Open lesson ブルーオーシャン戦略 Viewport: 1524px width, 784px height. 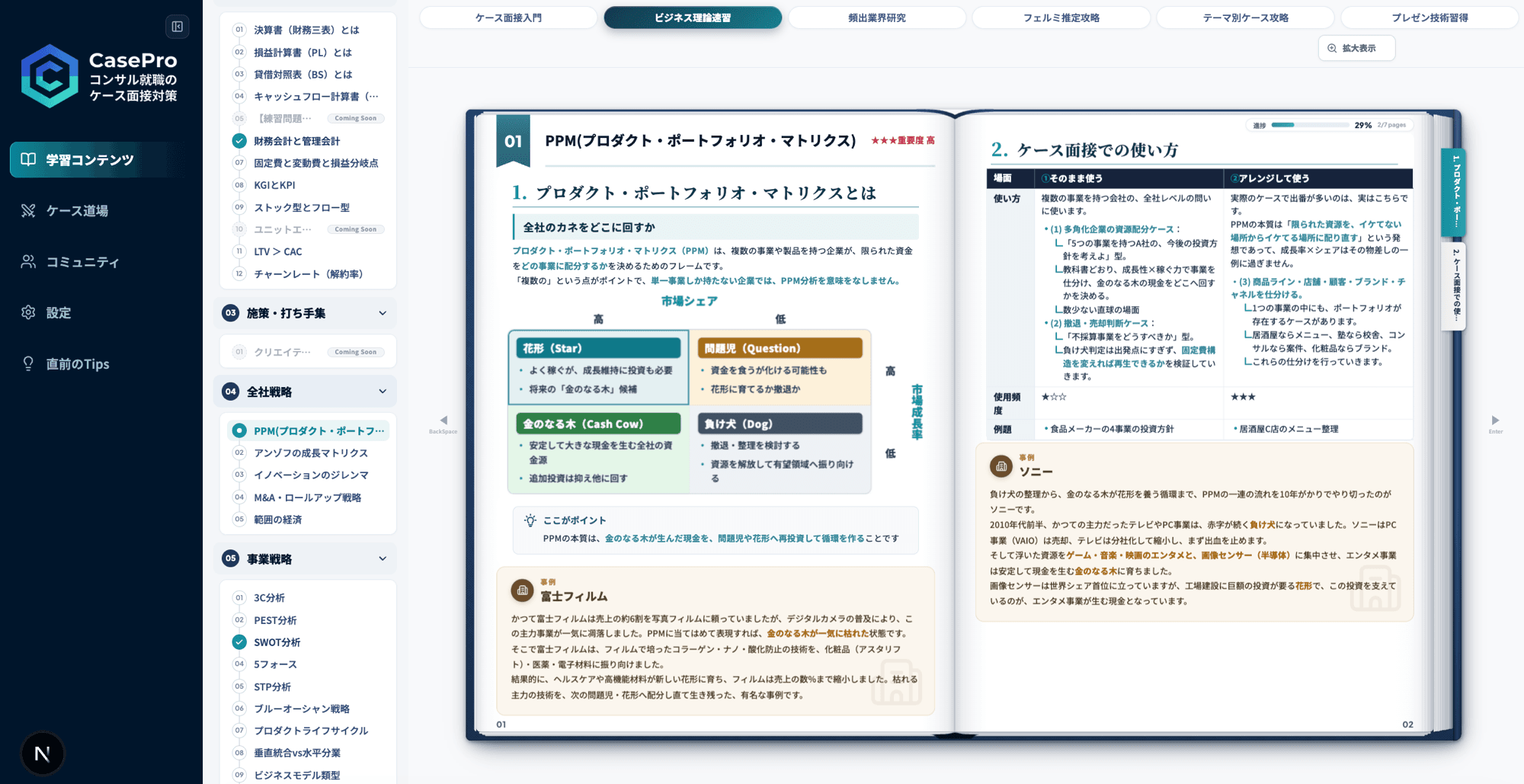[302, 709]
